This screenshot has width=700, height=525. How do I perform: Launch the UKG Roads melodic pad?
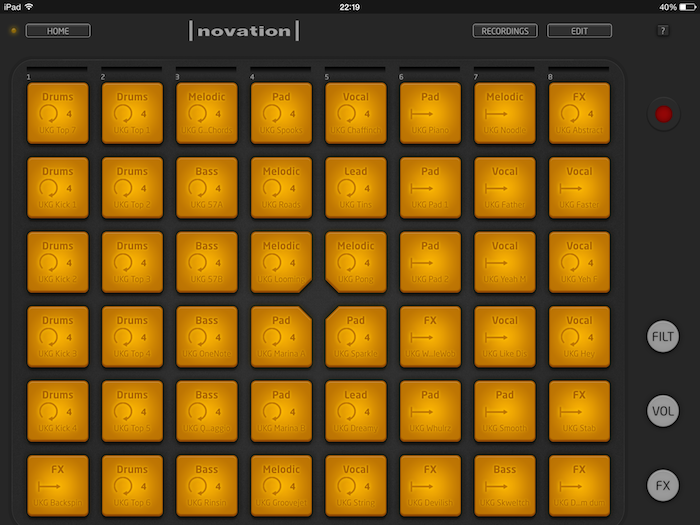282,188
